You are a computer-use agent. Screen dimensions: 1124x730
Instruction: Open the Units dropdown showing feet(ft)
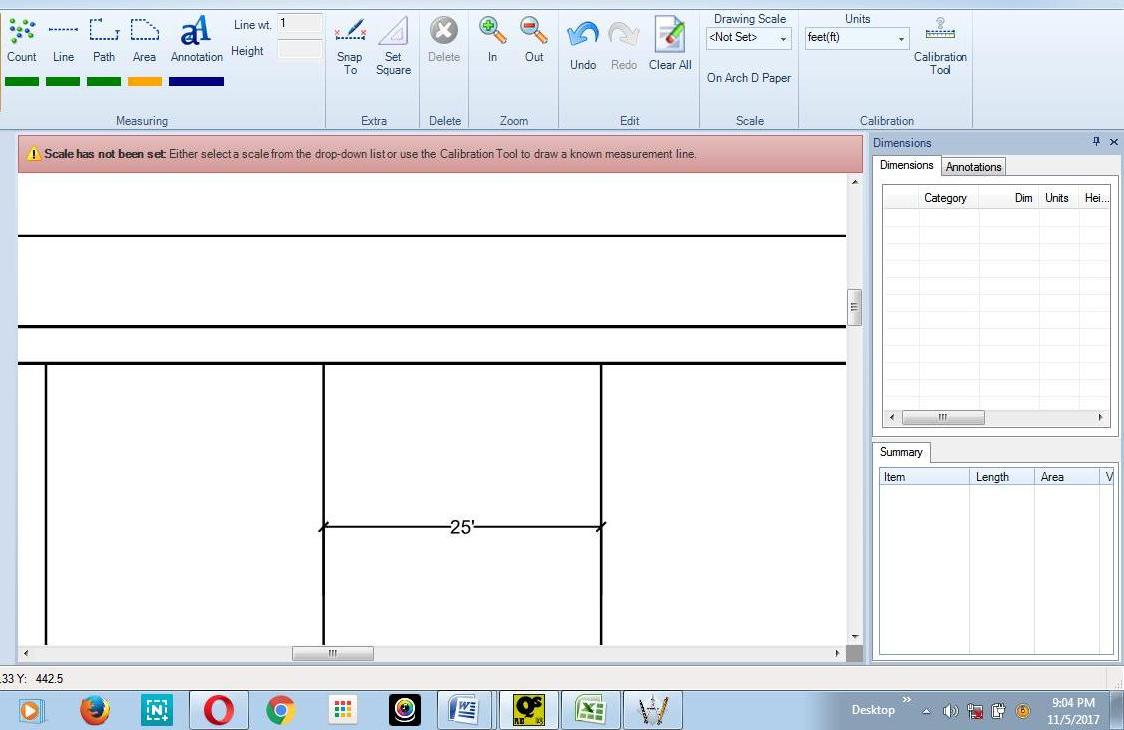900,37
